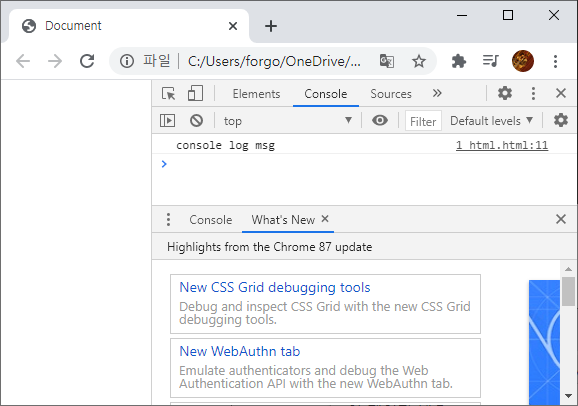Close the DevTools panel

[561, 93]
